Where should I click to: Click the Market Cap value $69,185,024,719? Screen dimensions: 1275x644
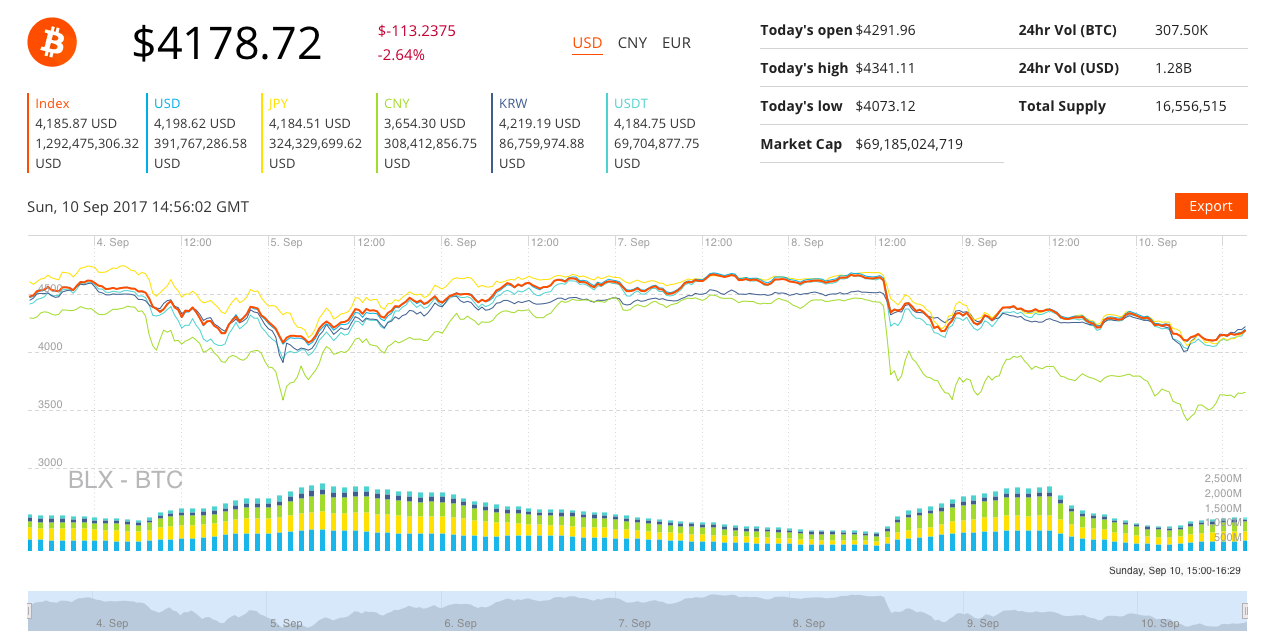click(909, 144)
